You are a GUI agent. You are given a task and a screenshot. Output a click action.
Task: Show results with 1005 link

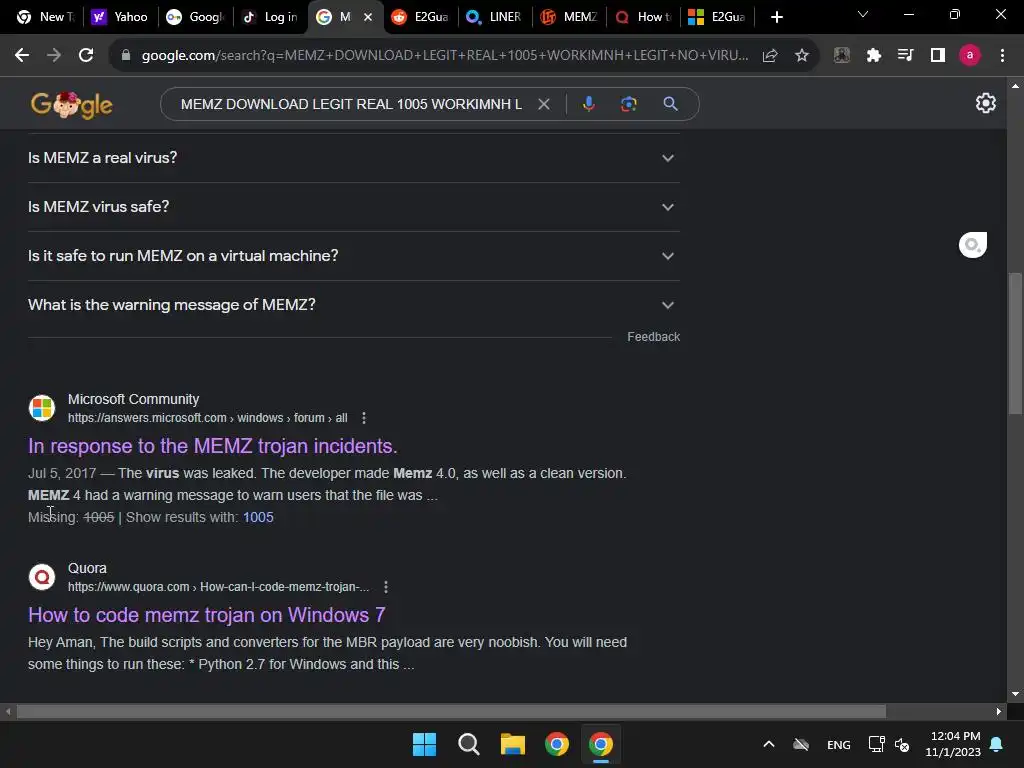(258, 517)
